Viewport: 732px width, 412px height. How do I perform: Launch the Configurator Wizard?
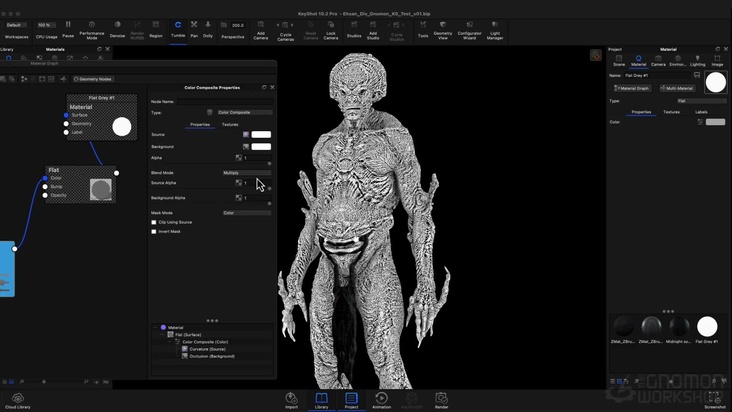pos(469,30)
